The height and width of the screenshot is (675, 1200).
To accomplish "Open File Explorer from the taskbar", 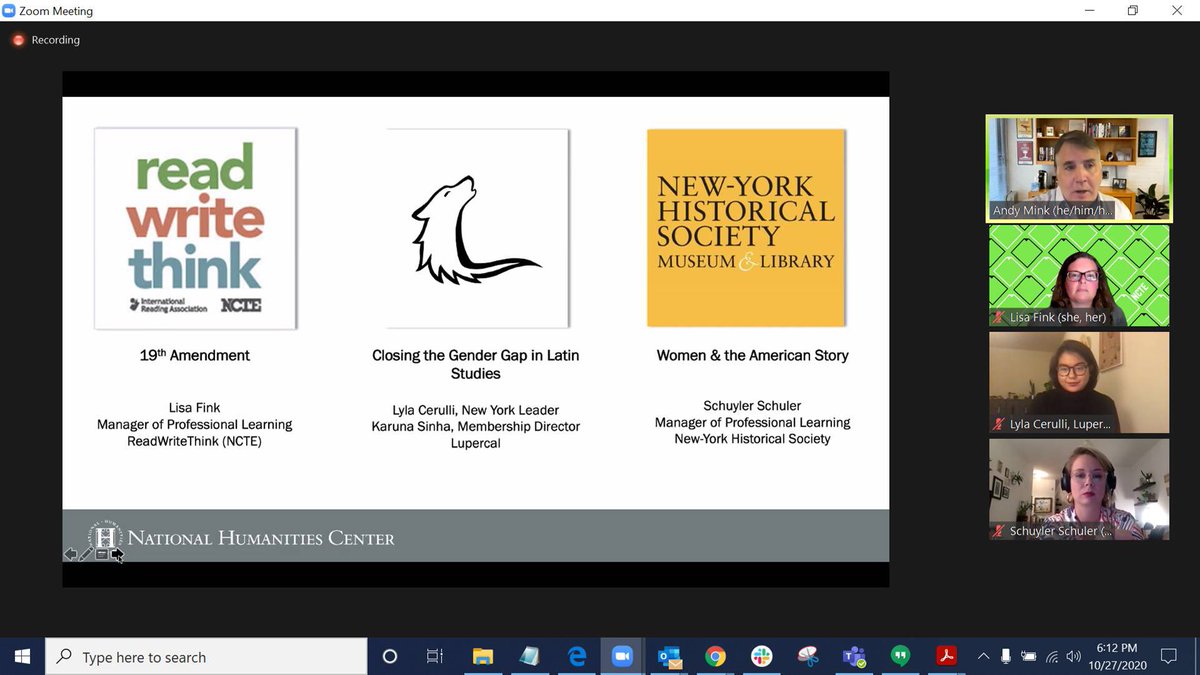I will tap(483, 657).
